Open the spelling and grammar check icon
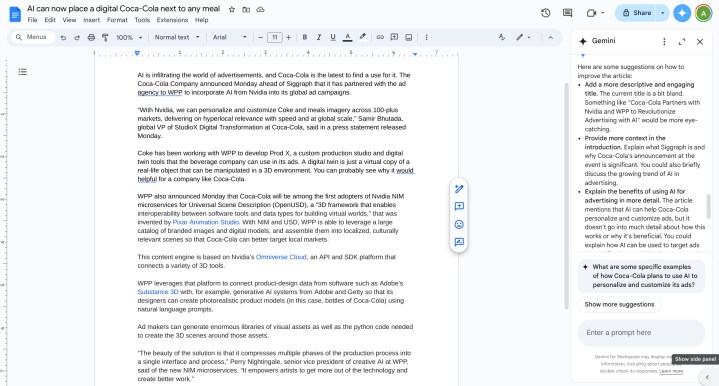 pos(502,37)
